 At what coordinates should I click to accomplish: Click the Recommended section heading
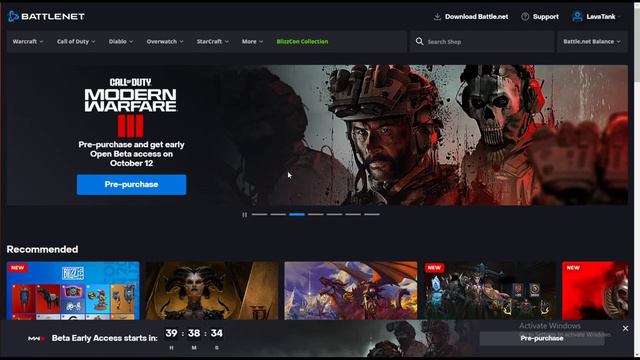click(42, 249)
